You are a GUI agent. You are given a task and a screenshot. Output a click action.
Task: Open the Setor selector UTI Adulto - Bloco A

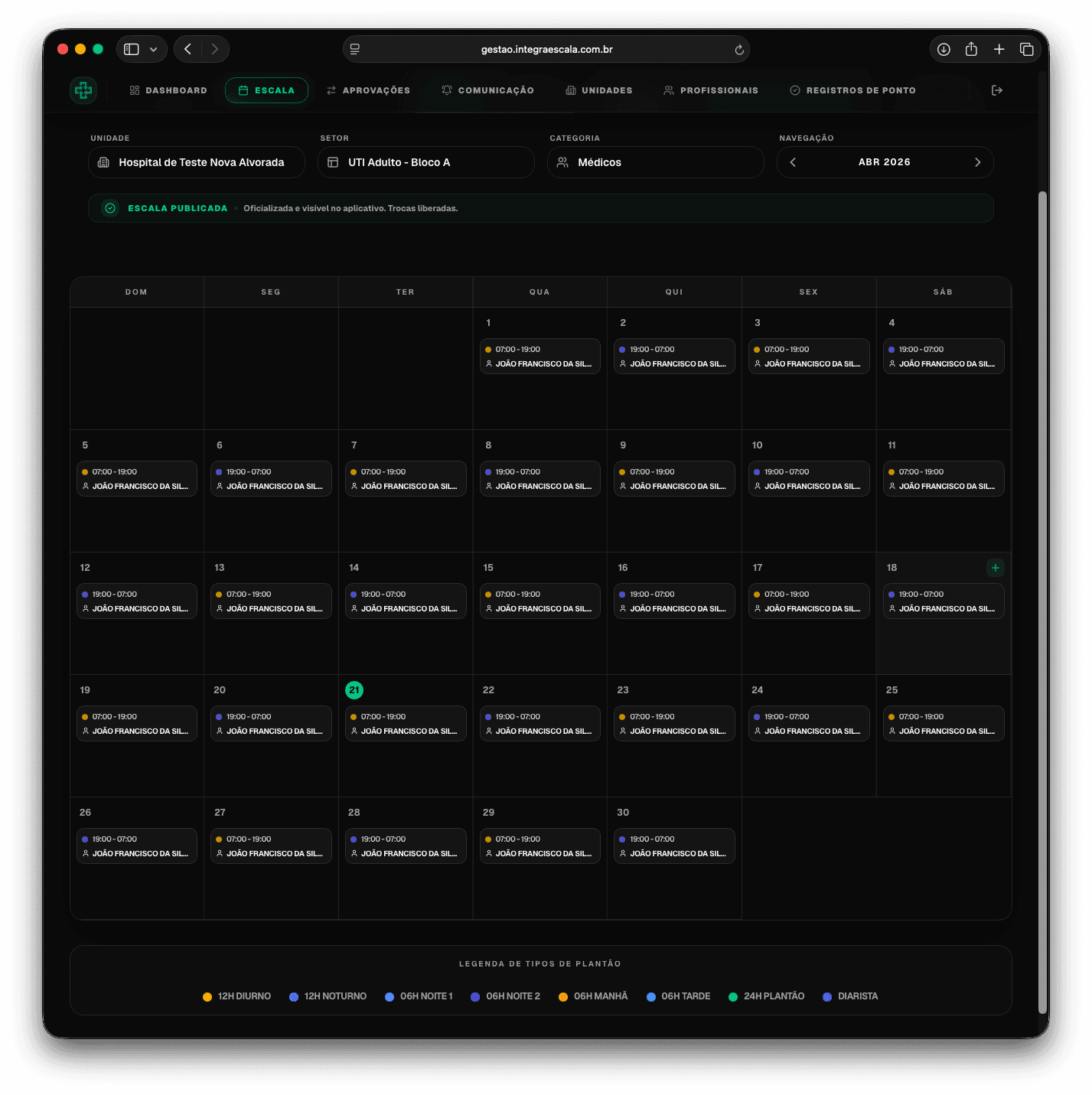coord(425,162)
